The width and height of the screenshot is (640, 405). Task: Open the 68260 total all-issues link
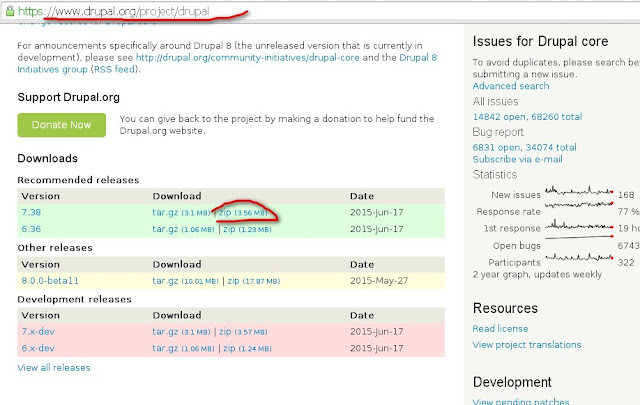(x=557, y=117)
